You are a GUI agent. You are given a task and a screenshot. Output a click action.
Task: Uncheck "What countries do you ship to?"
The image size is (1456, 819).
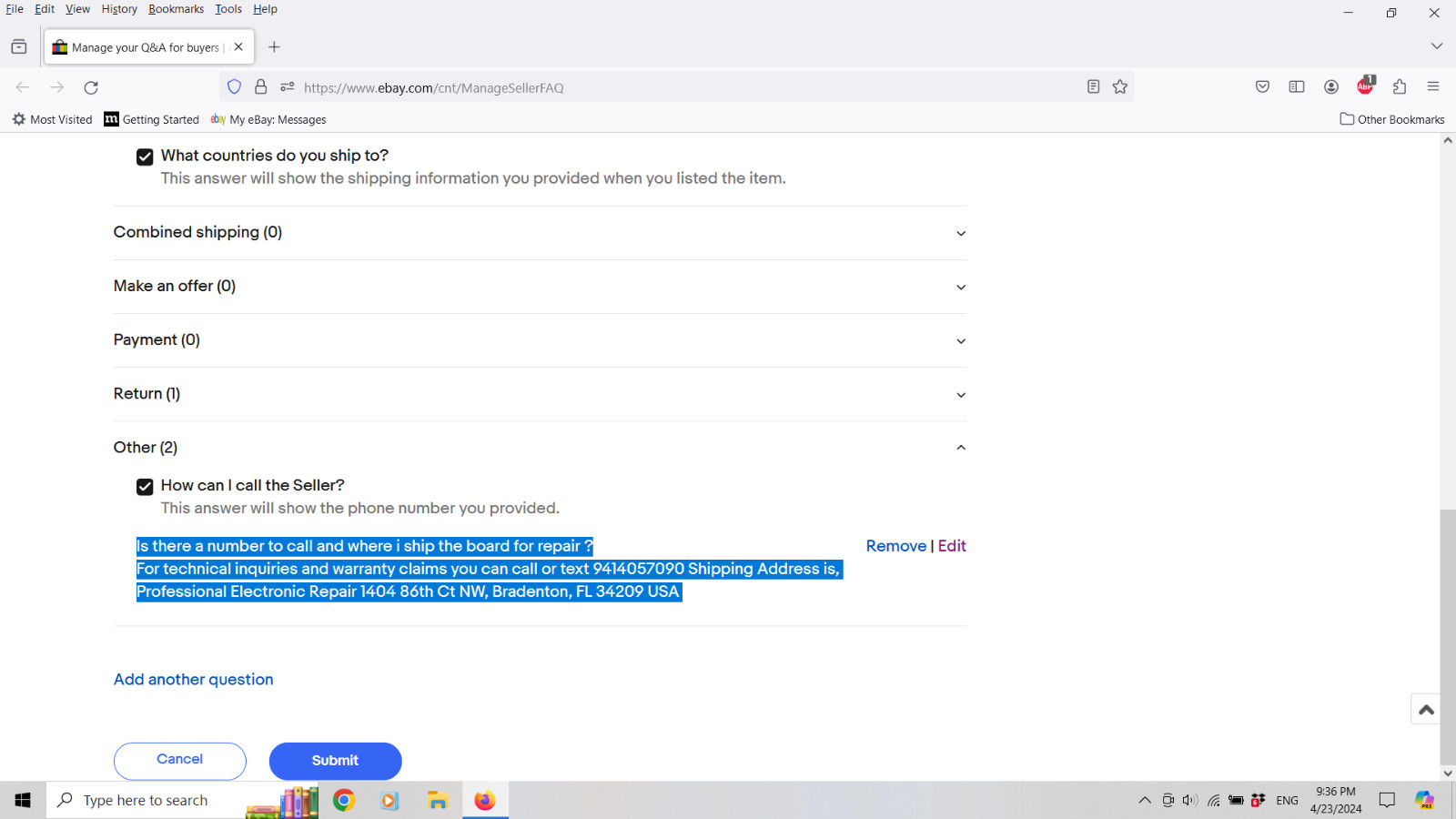(x=145, y=157)
